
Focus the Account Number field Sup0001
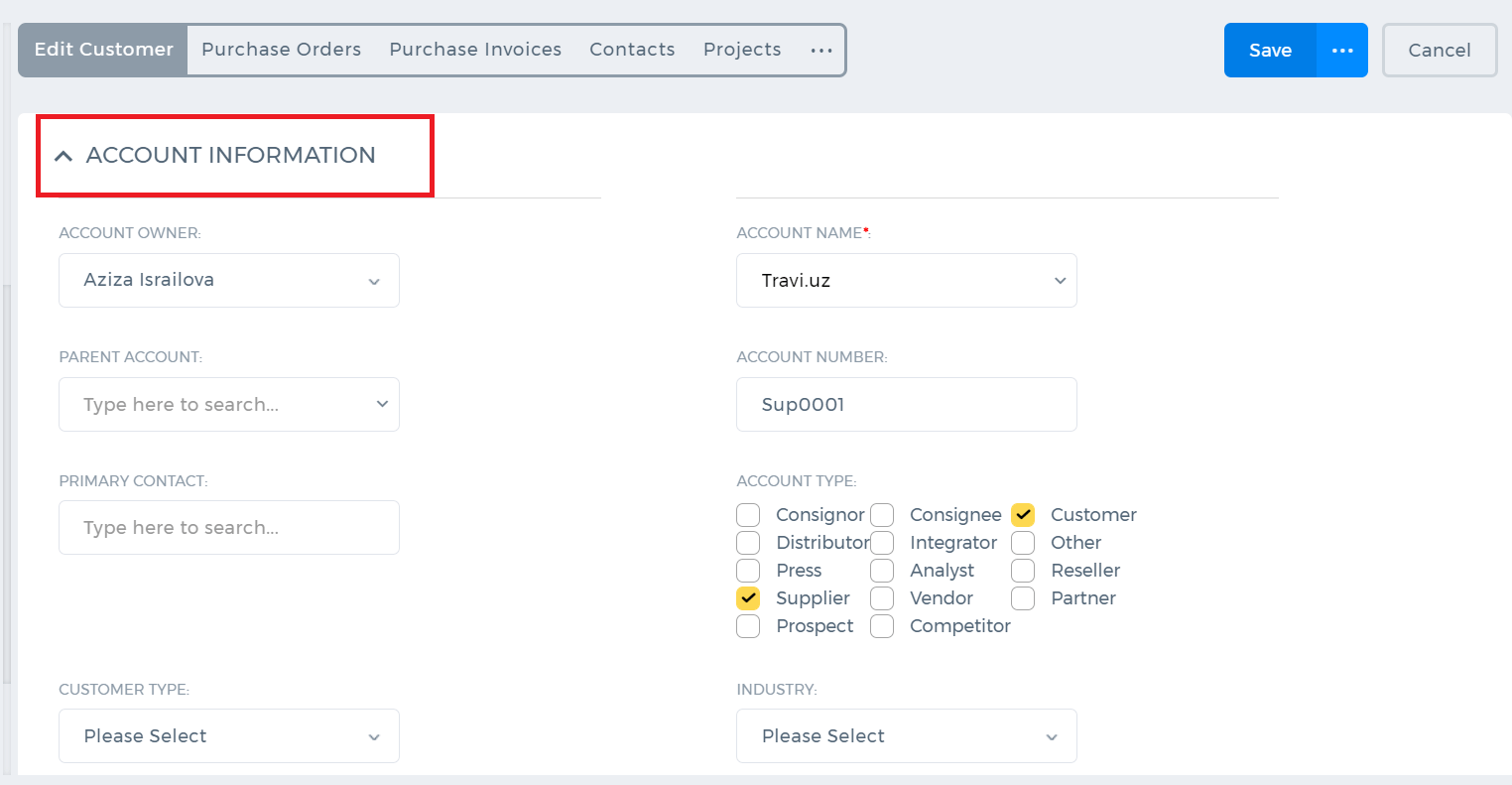[907, 404]
